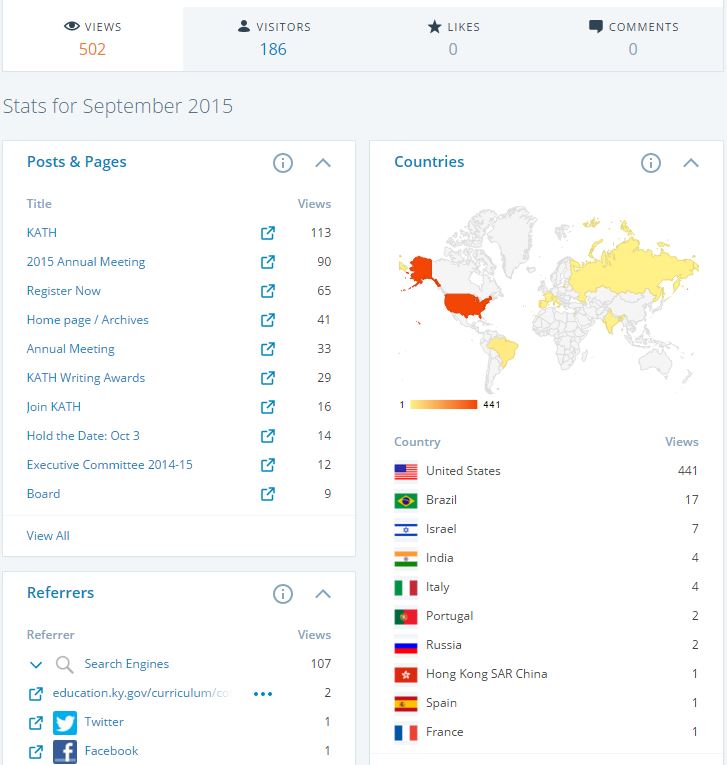Screen dimensions: 727x765
Task: Open external link icon for KATH post
Action: 268,233
